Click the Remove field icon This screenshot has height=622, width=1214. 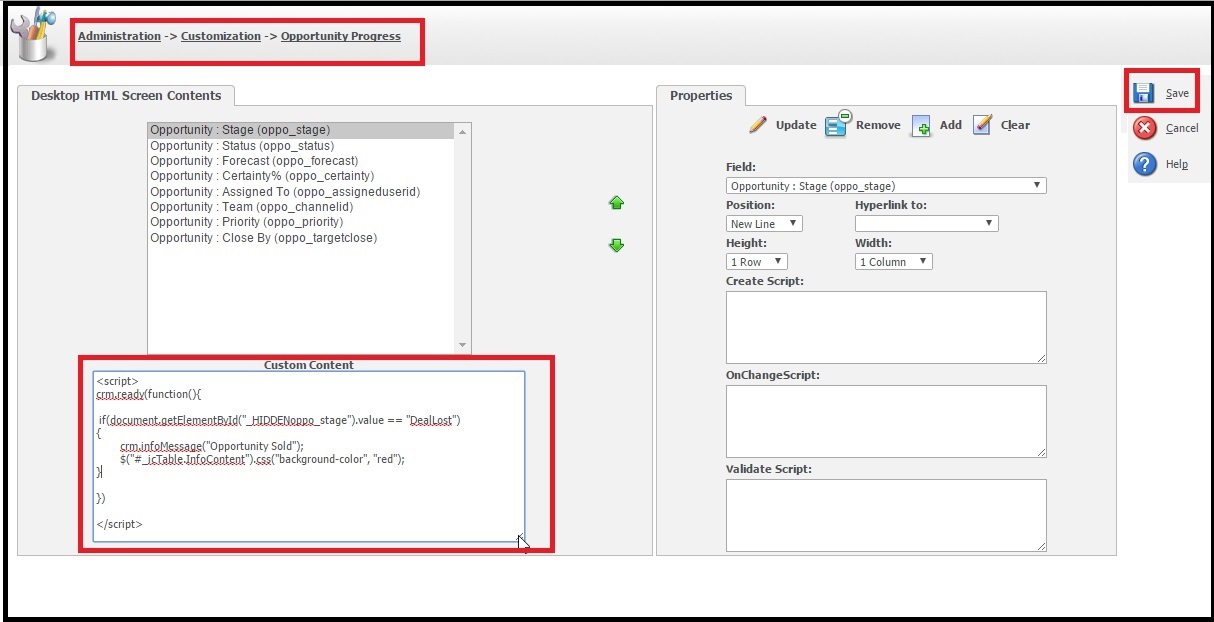[x=837, y=123]
